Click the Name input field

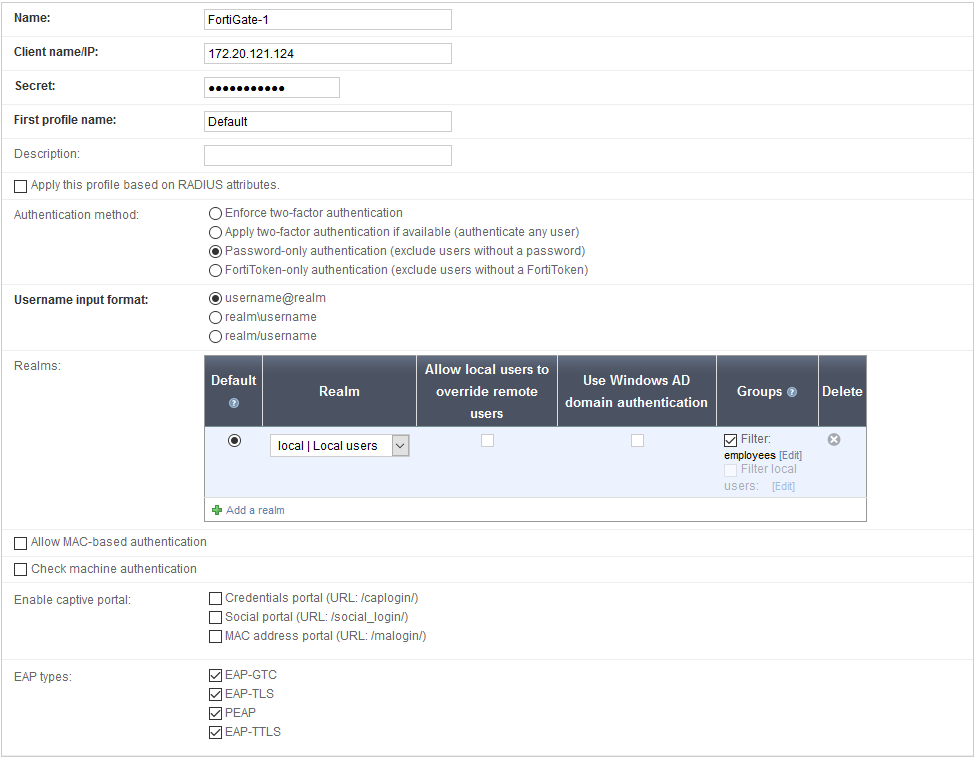(x=328, y=19)
